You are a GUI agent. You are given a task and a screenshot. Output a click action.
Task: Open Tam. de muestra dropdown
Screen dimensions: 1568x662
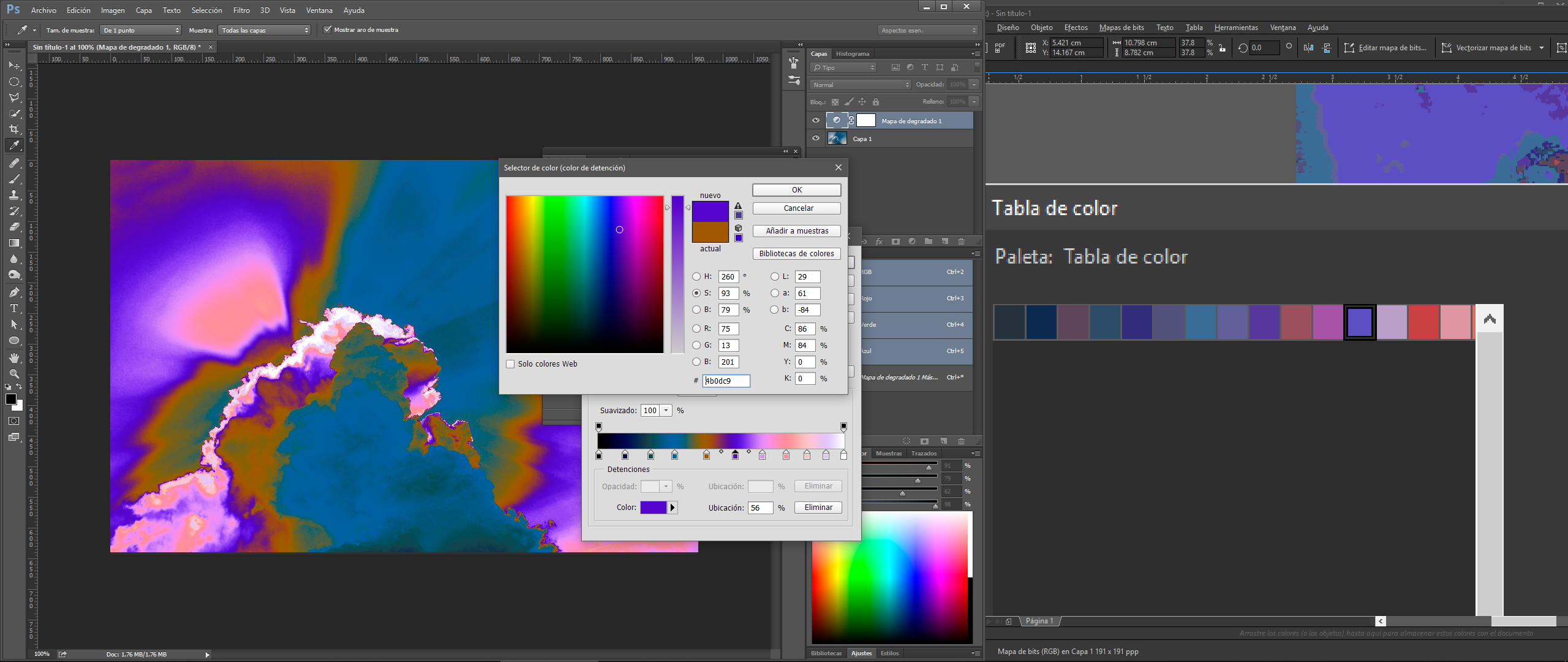141,30
